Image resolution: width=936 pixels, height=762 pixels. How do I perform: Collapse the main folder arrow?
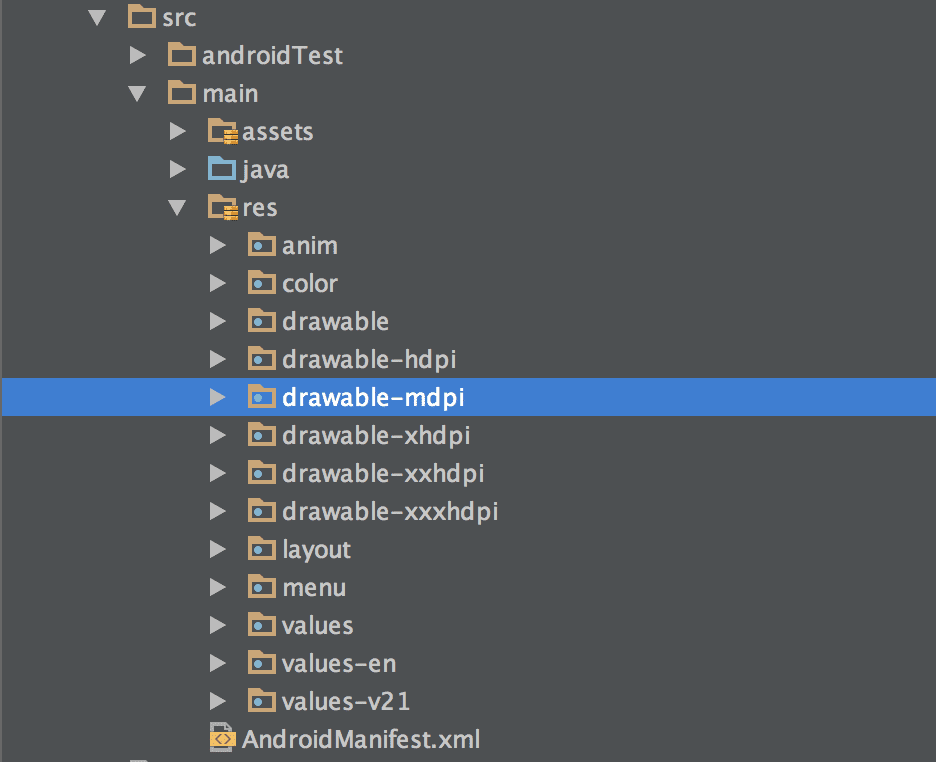click(x=137, y=94)
